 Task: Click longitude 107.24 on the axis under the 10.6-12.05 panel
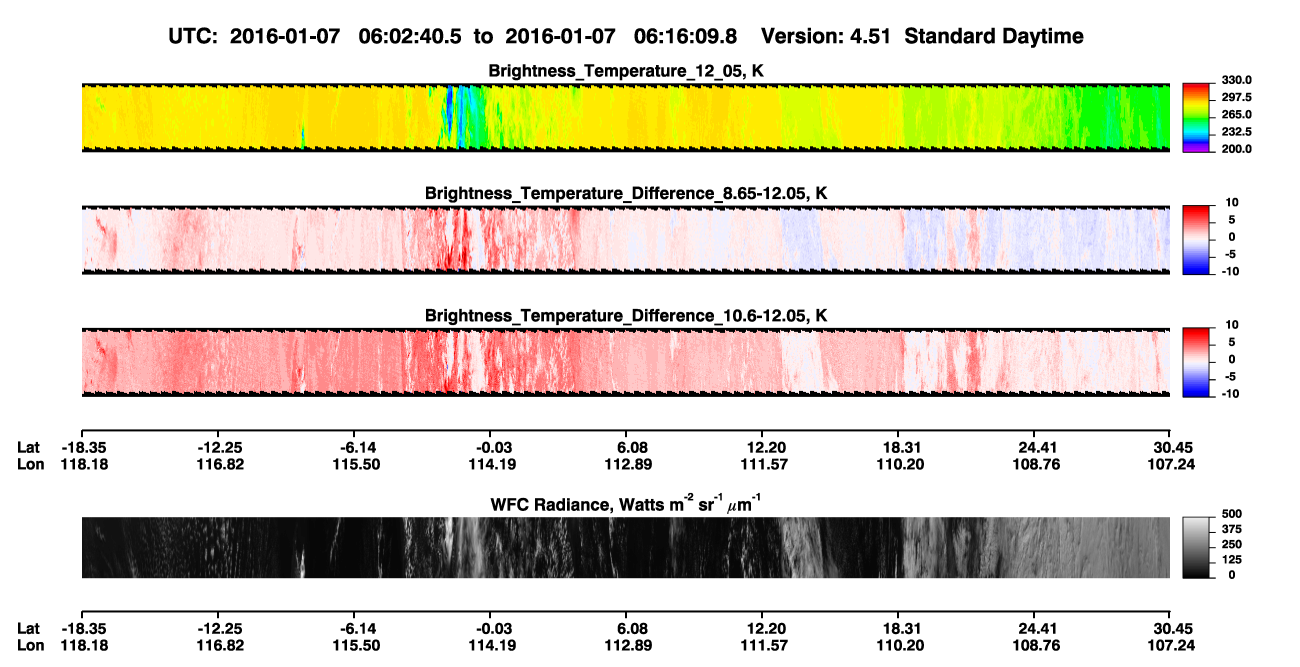[1172, 464]
